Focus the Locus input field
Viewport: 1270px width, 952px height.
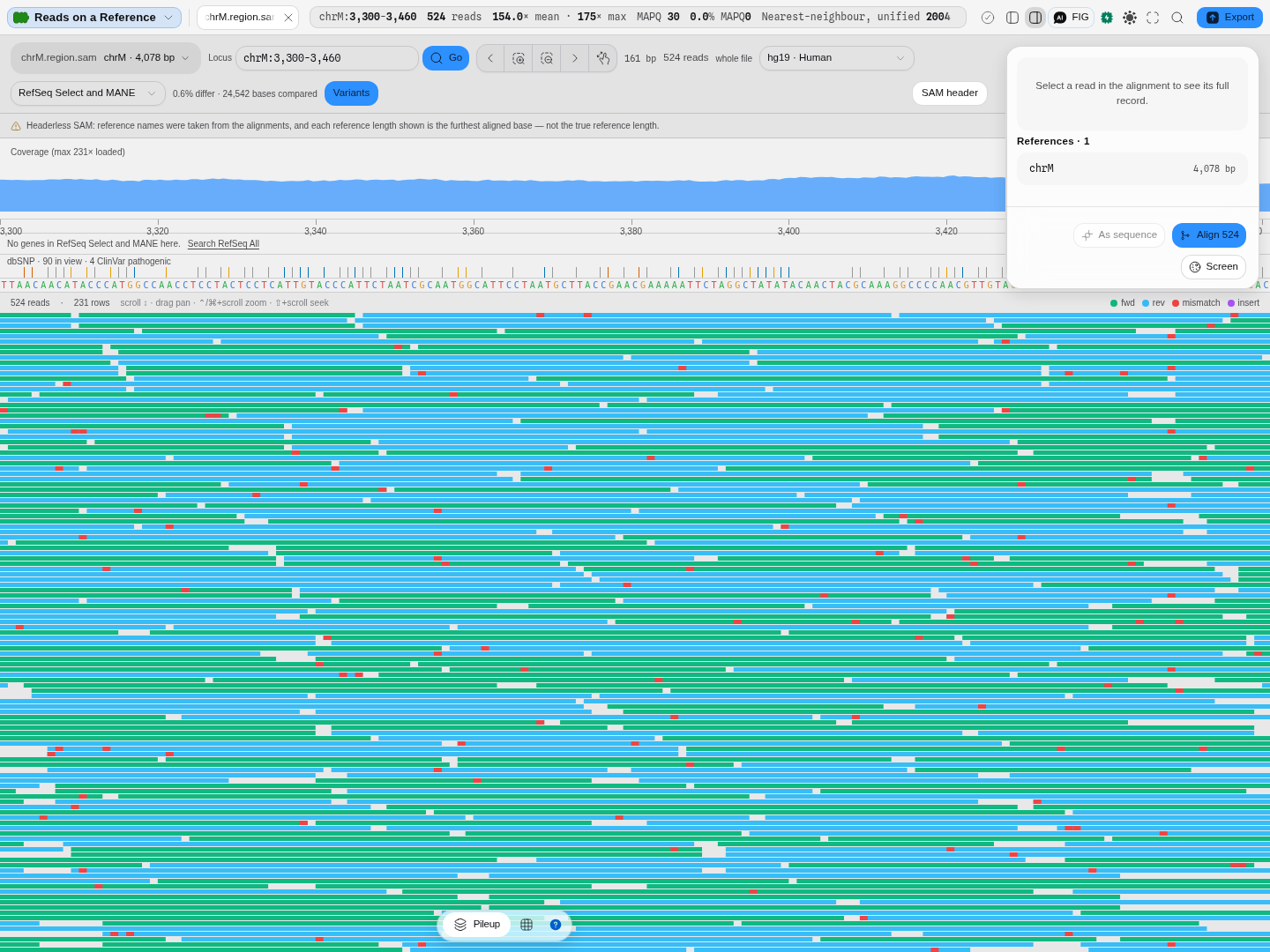(326, 58)
